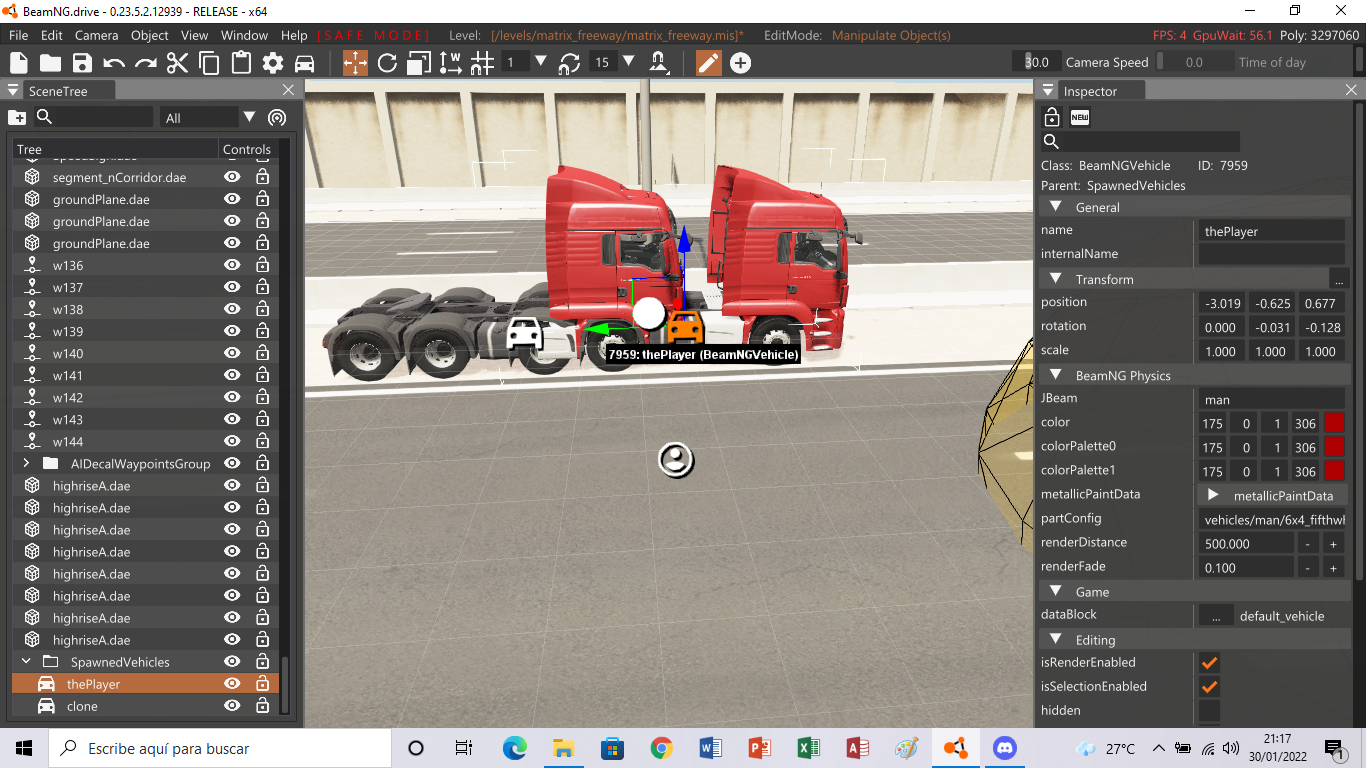Screen dimensions: 1366x768
Task: Expand the metallicPaintData property
Action: point(1213,495)
